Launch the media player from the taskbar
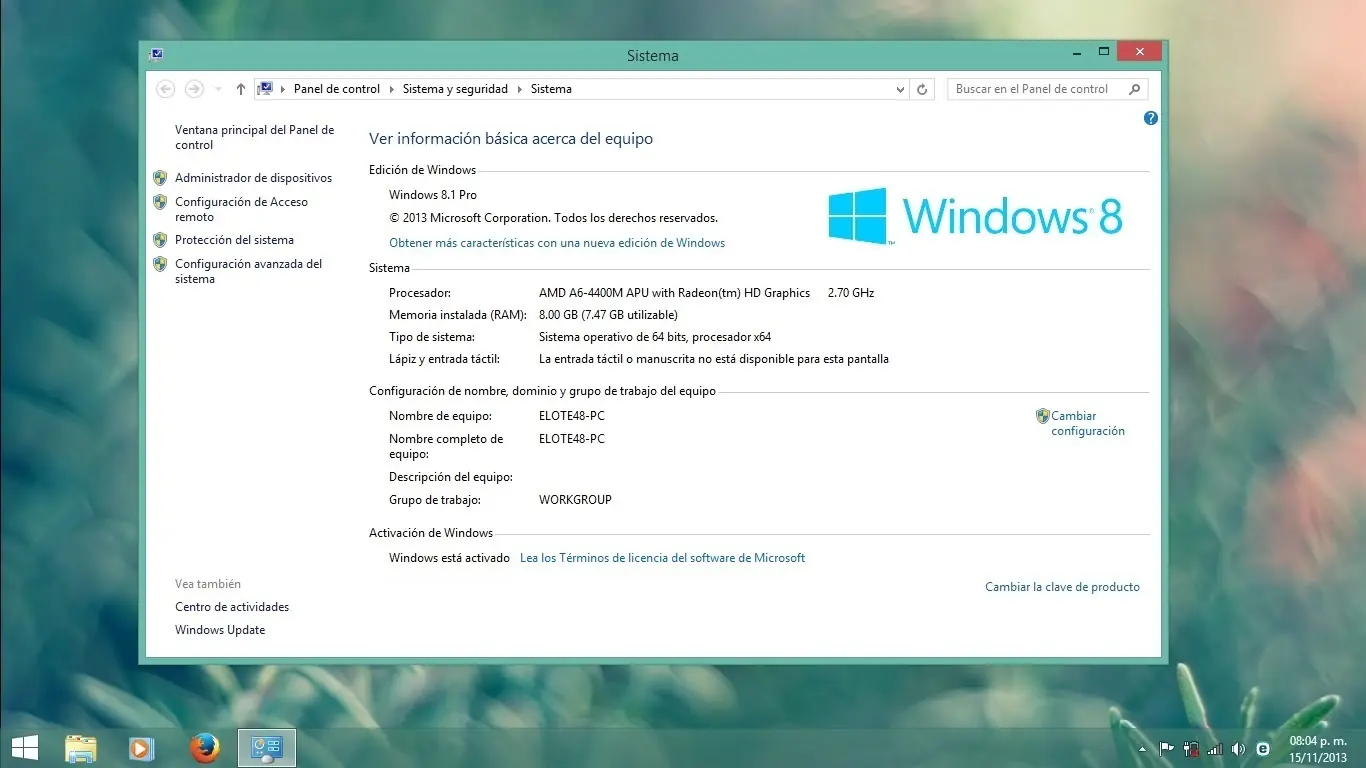Screen dimensions: 1366x768 coord(141,747)
